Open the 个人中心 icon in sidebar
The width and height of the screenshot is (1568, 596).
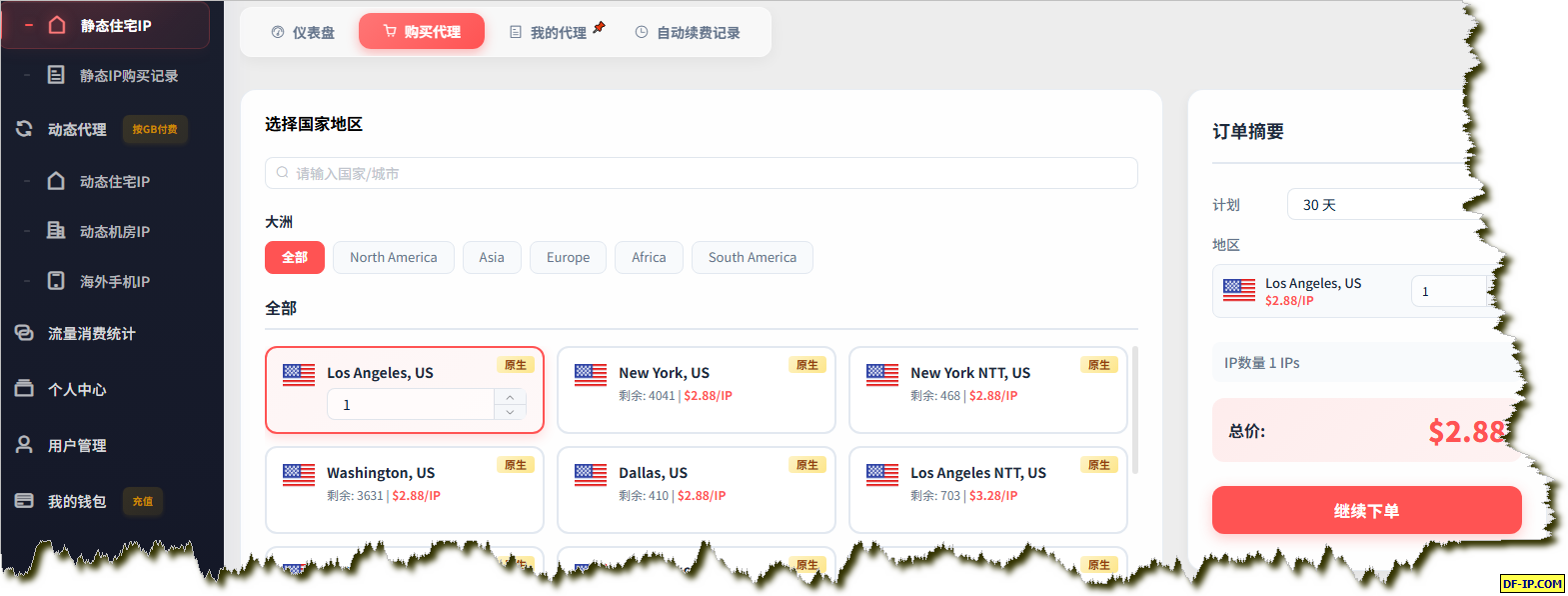click(24, 389)
